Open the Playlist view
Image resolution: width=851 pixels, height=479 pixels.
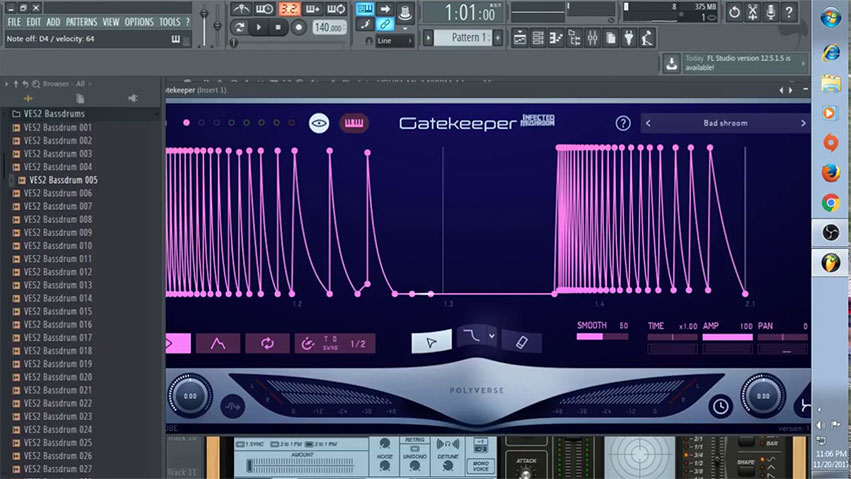pyautogui.click(x=520, y=38)
